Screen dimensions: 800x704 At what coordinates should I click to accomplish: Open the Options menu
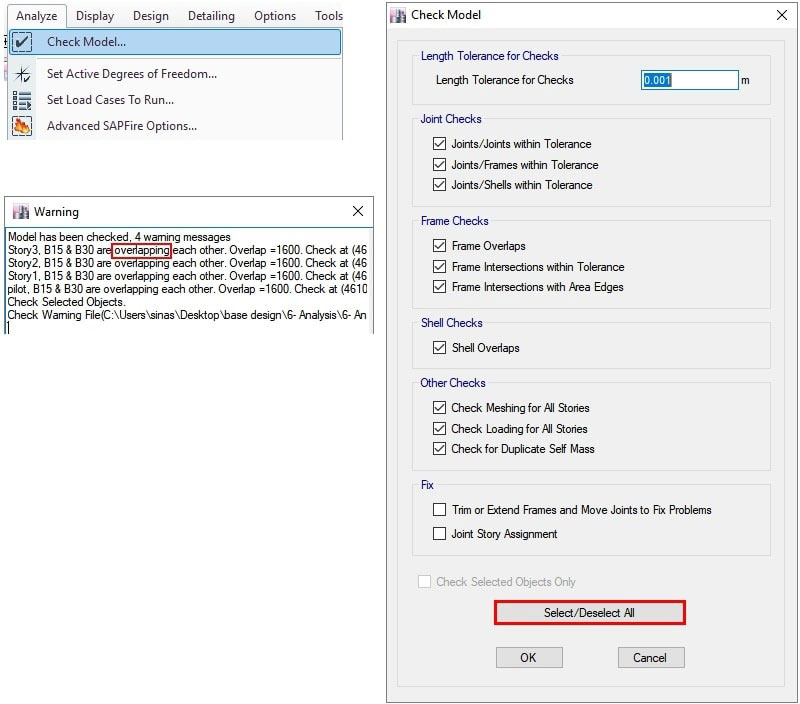[275, 16]
